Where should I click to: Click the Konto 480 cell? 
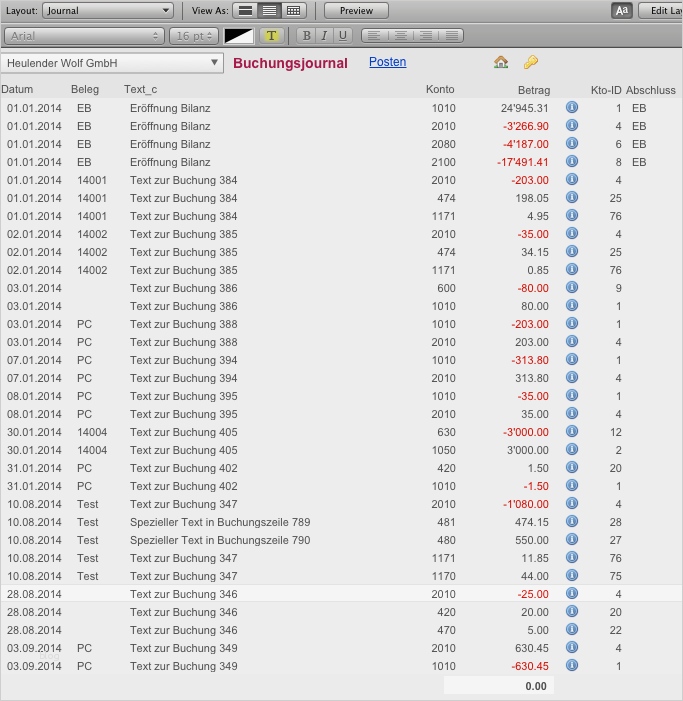pyautogui.click(x=446, y=540)
